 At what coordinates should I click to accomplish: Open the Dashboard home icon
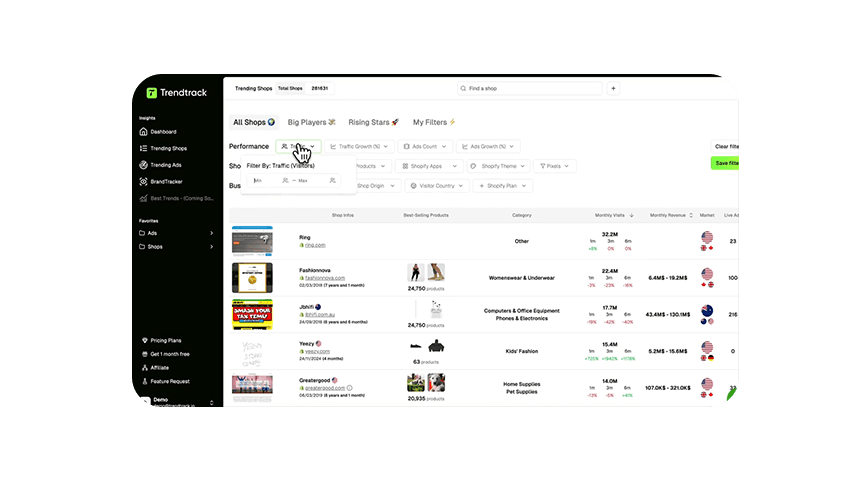[143, 131]
